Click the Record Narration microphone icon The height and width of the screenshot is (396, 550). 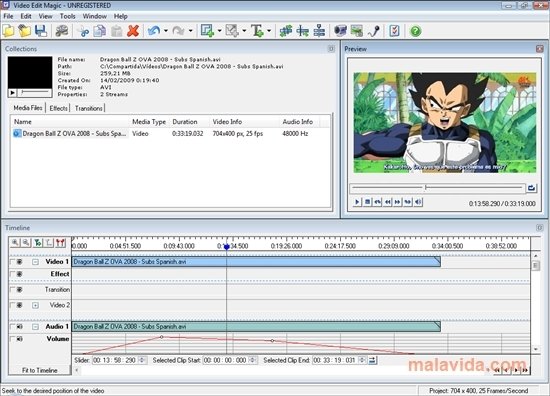tap(374, 31)
